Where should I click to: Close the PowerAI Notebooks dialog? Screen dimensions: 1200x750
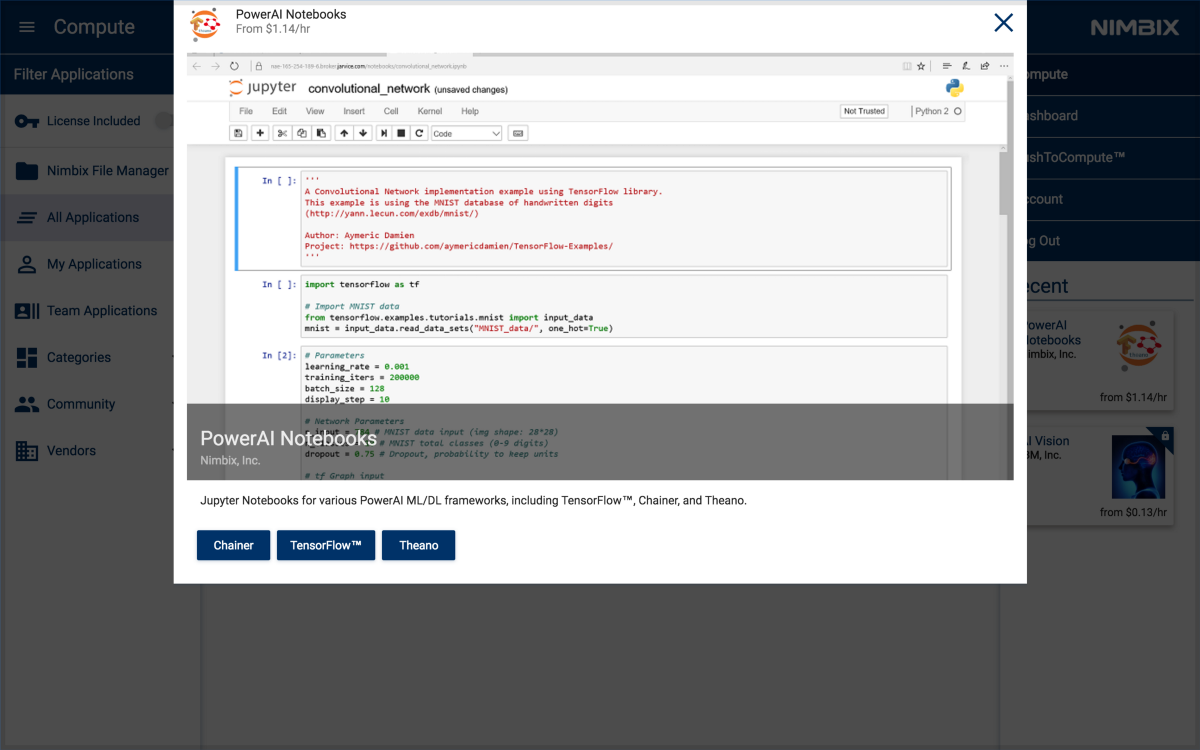[x=1003, y=22]
